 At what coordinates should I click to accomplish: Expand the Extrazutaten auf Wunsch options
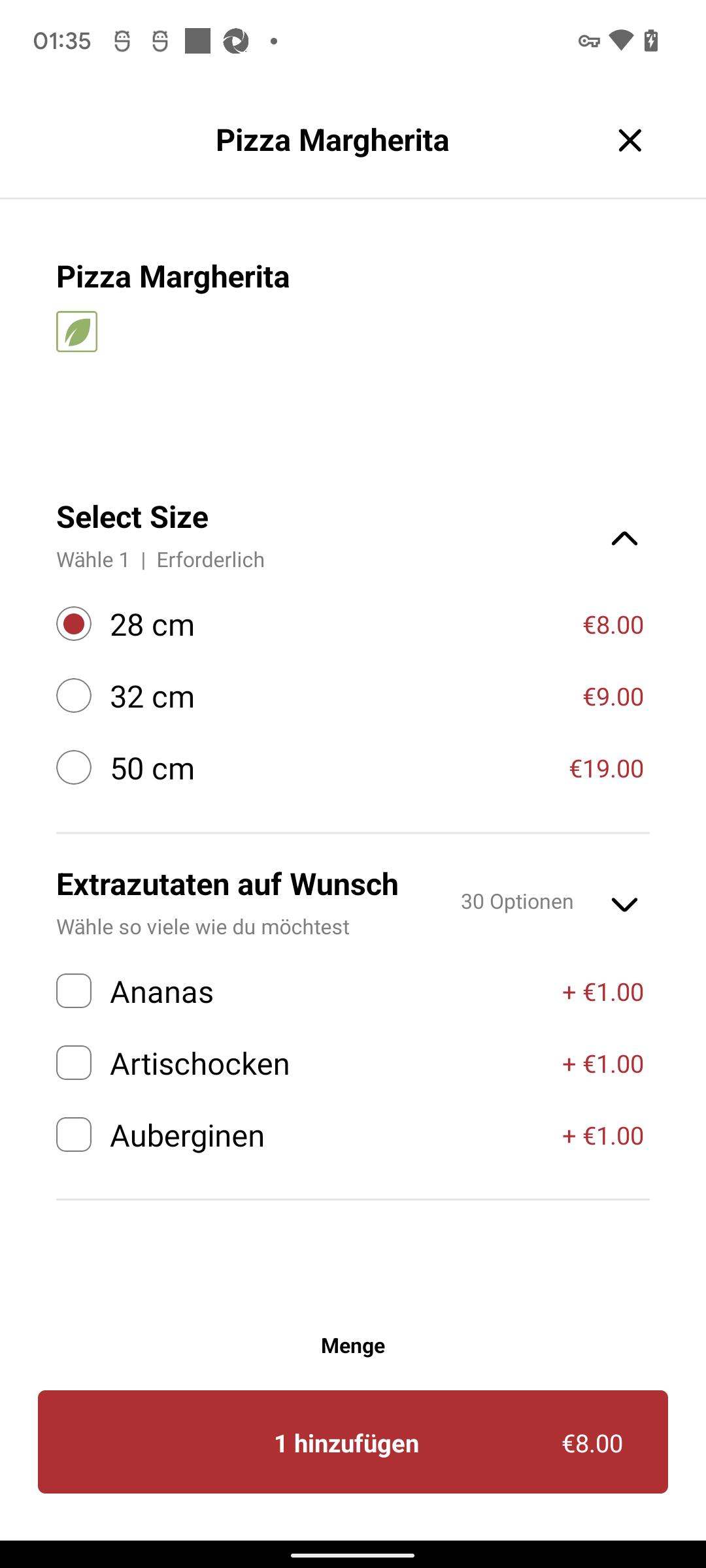point(624,904)
